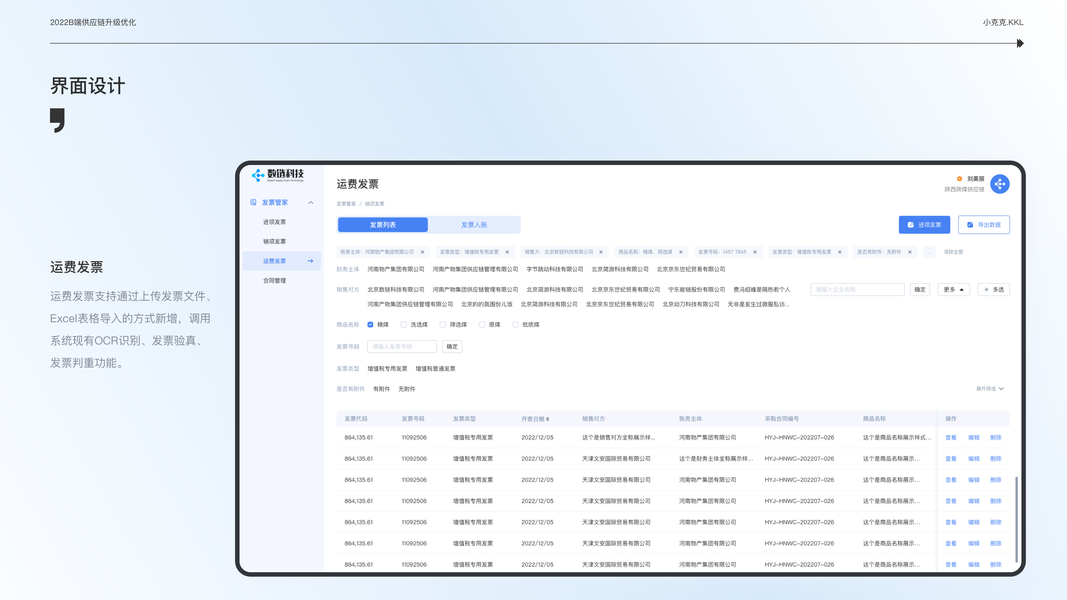The width and height of the screenshot is (1067, 600).
Task: Click 编辑 in the first table row
Action: coord(974,438)
